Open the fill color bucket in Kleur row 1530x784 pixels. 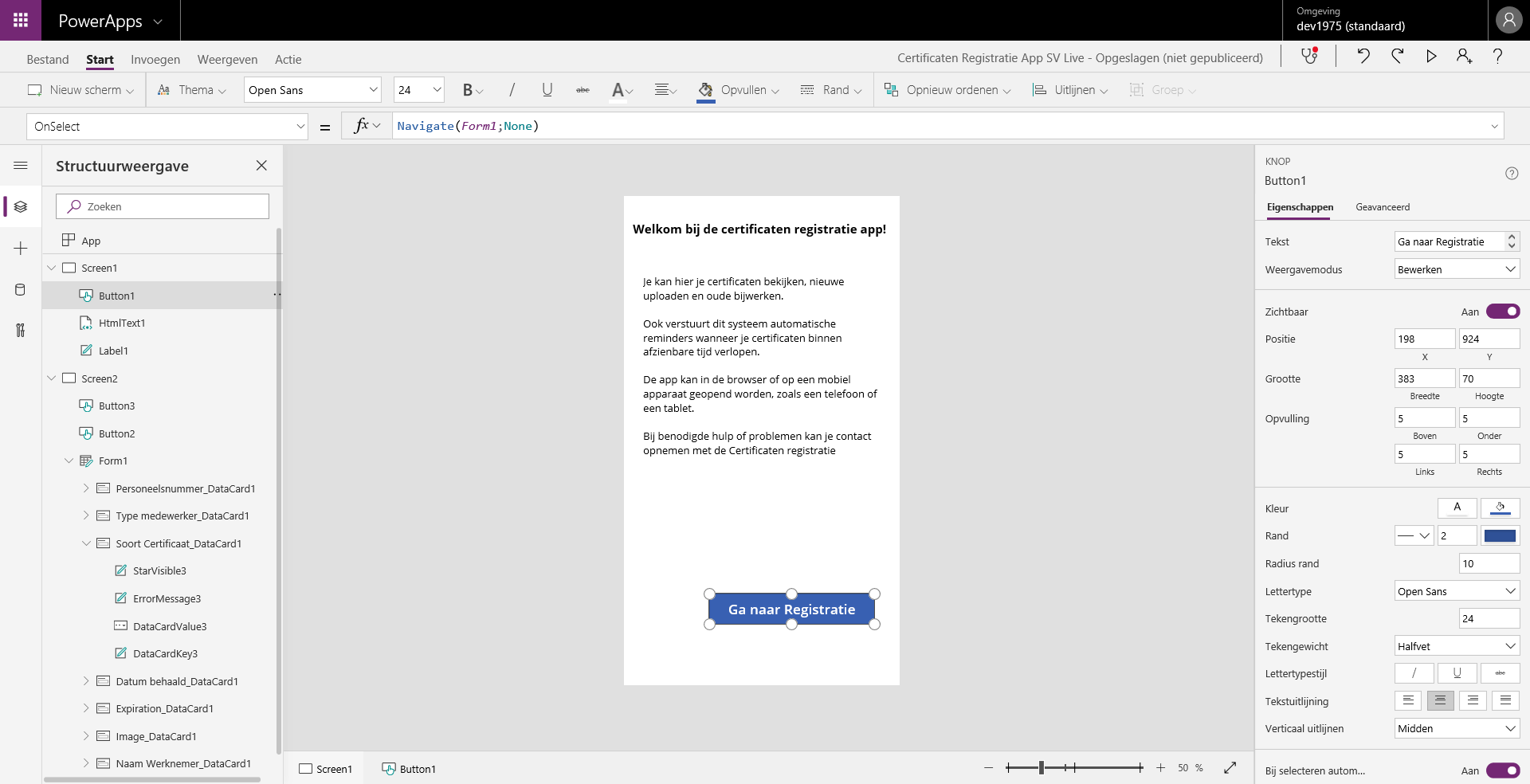[x=1501, y=508]
